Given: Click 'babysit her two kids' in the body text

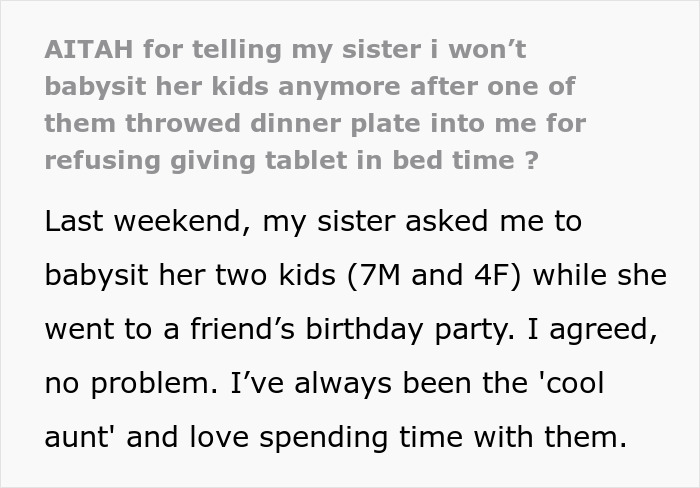Looking at the screenshot, I should tap(190, 275).
